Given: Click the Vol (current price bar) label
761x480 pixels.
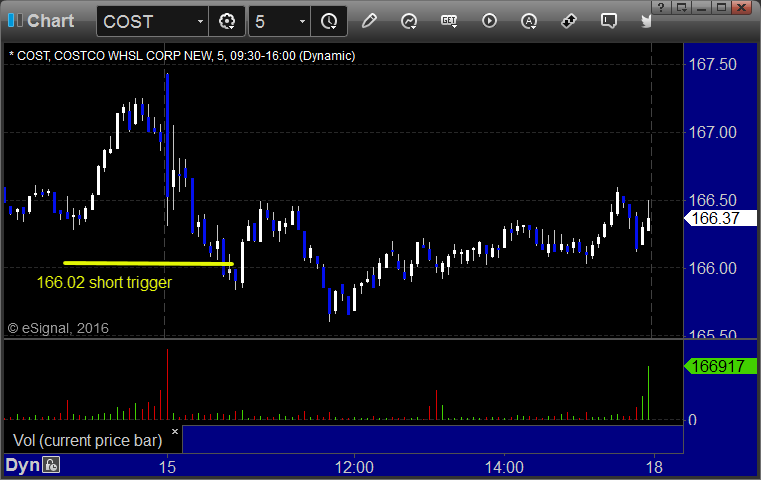Looking at the screenshot, I should pyautogui.click(x=88, y=440).
